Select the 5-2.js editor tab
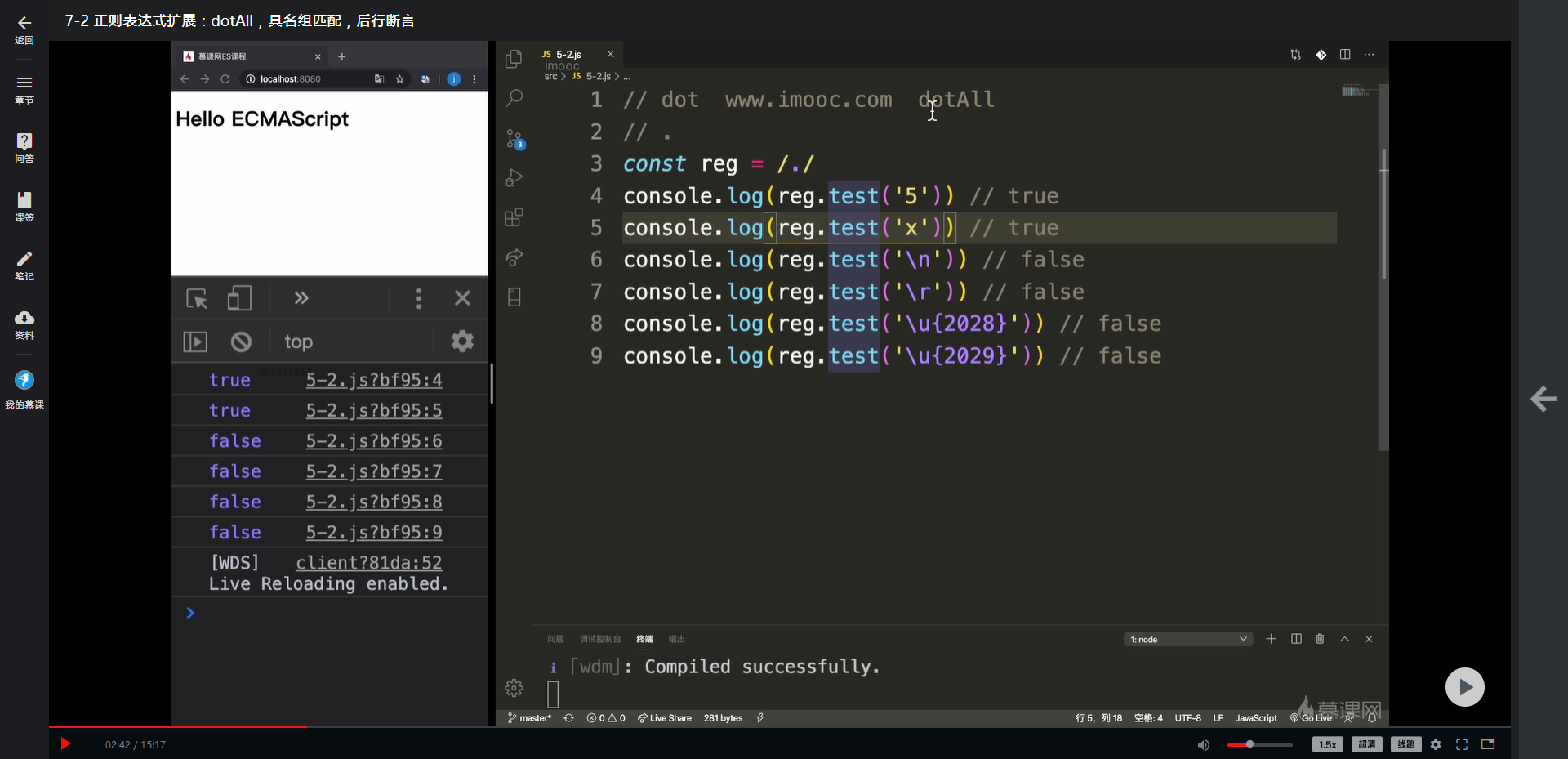 568,55
